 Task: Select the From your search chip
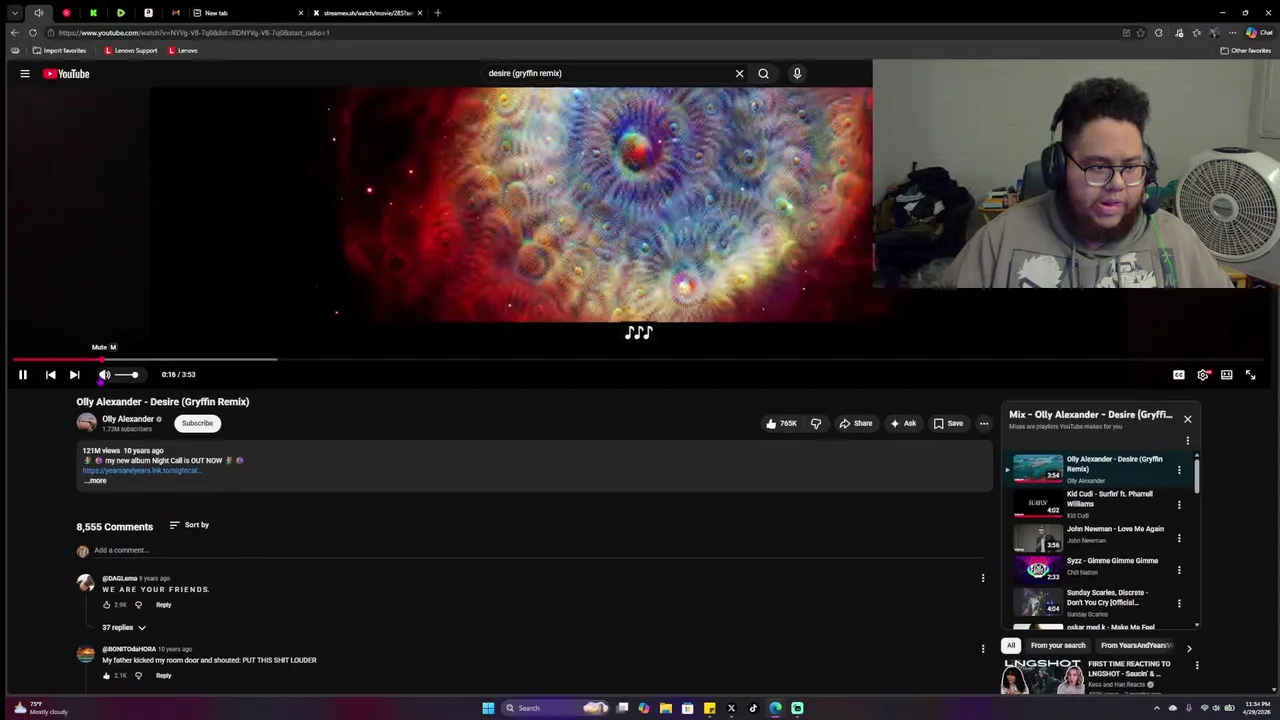1058,646
